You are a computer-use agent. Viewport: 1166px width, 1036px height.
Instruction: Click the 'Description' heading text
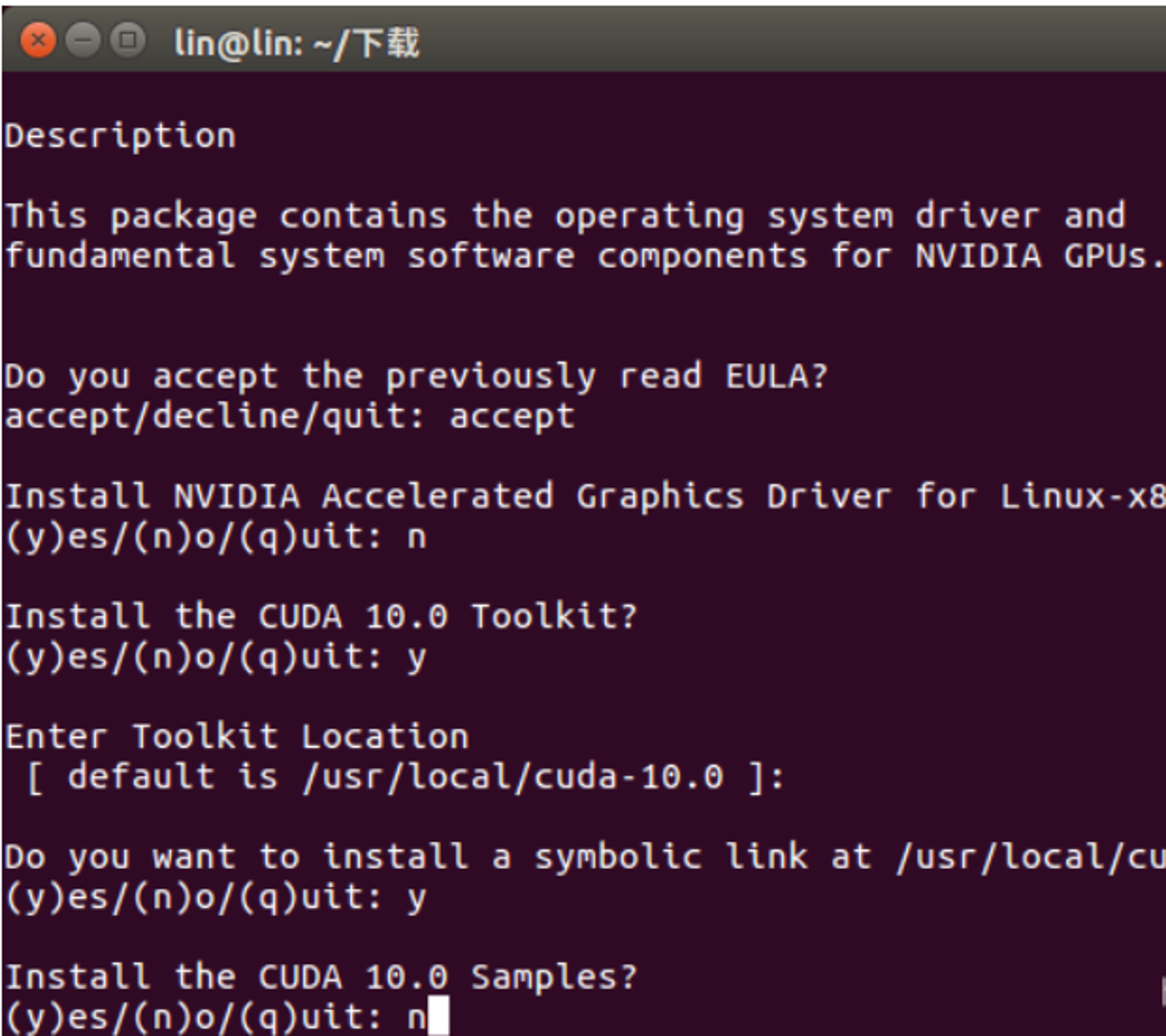121,137
